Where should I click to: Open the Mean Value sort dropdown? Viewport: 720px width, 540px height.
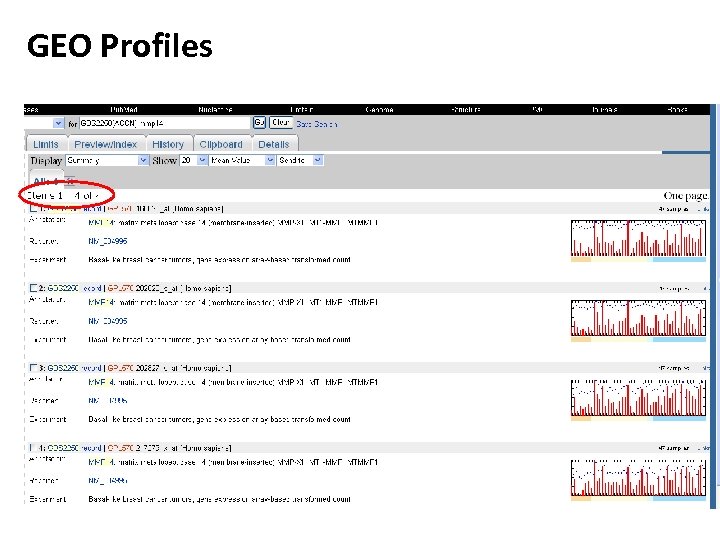242,160
